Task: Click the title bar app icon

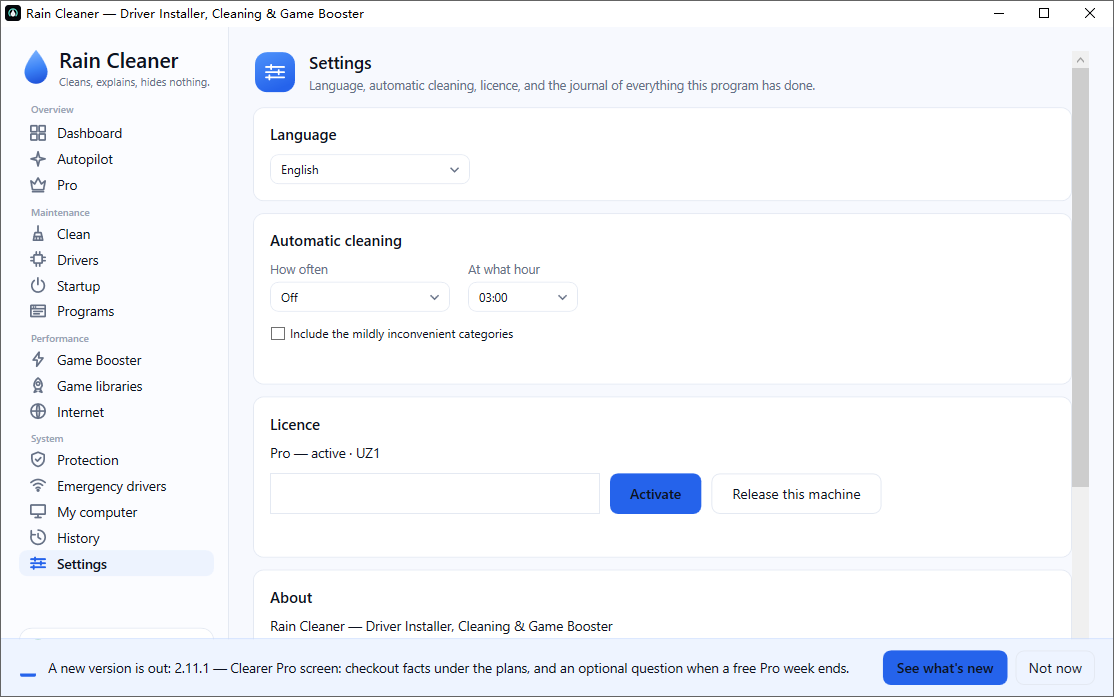Action: click(13, 13)
